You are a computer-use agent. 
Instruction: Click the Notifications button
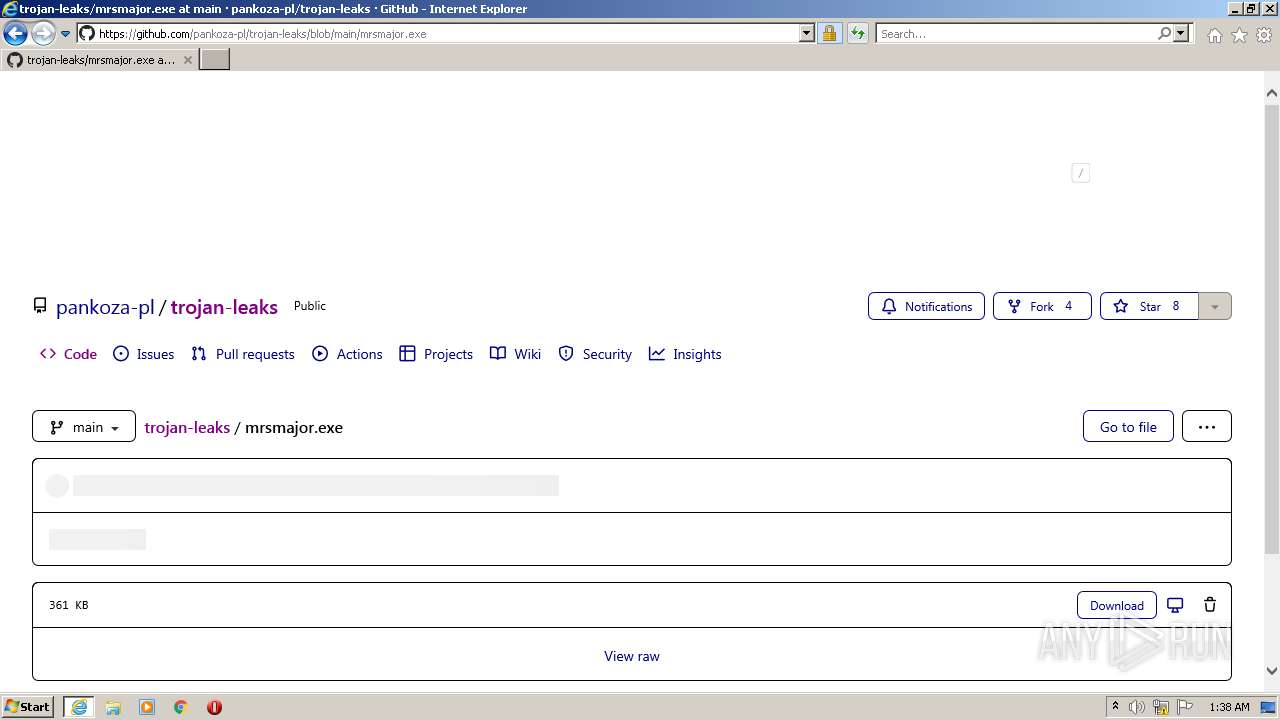pos(926,306)
